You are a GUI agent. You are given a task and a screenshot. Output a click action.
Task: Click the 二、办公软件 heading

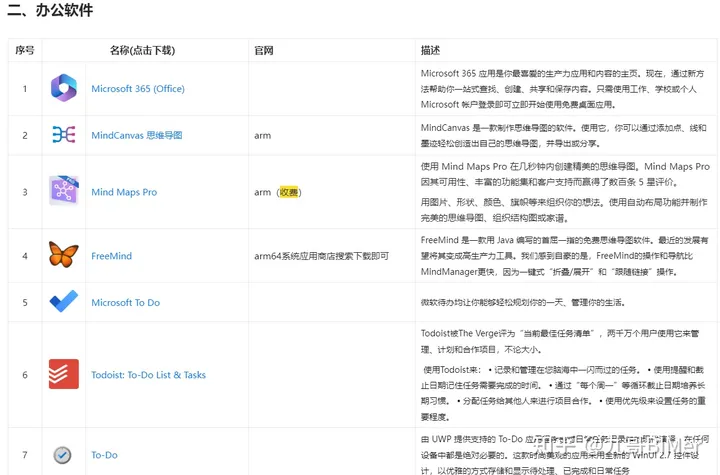tap(51, 10)
